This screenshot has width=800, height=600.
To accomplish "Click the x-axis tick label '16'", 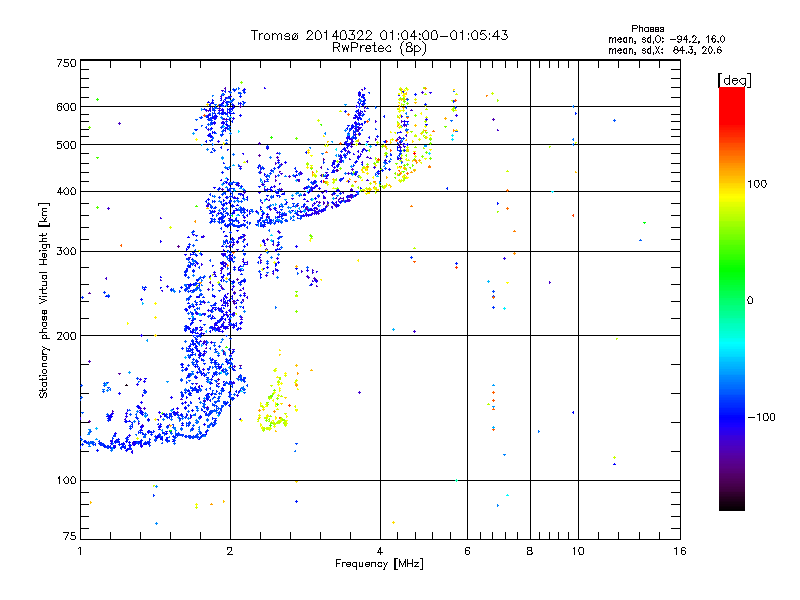I will click(x=680, y=551).
